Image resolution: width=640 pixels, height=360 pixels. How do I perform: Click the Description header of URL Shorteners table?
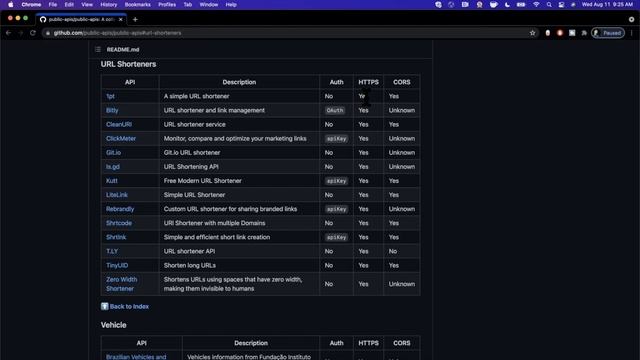coord(239,82)
